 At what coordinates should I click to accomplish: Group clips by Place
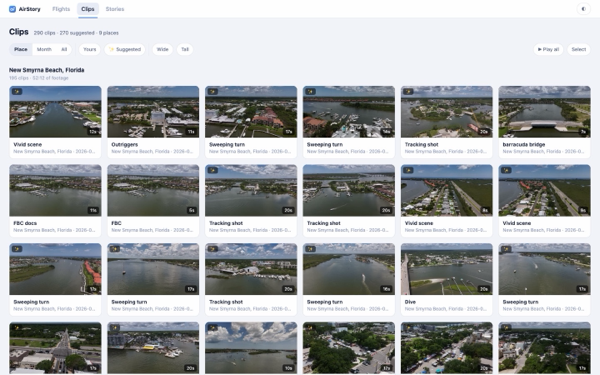21,49
